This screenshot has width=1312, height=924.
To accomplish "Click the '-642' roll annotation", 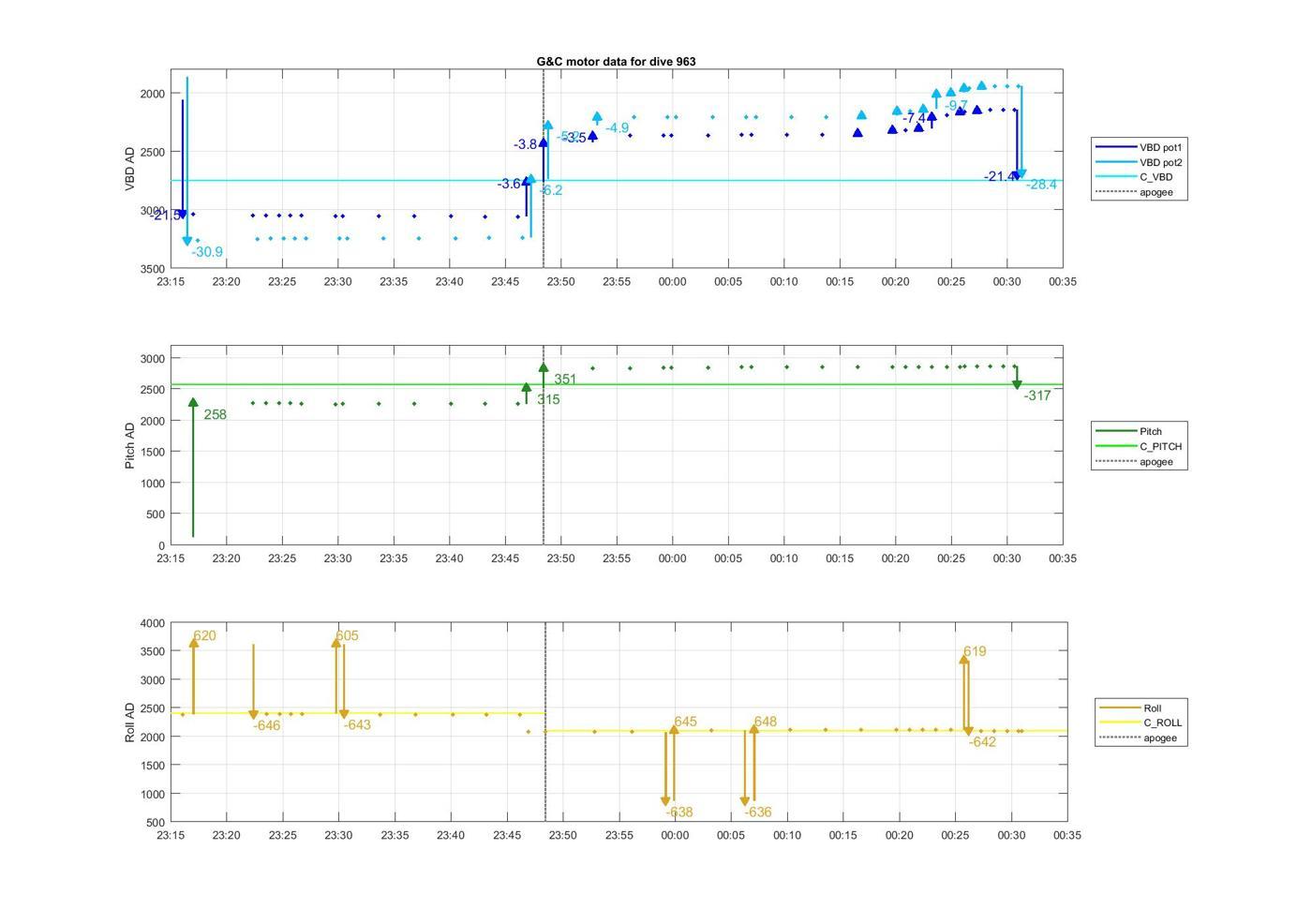I will [982, 741].
